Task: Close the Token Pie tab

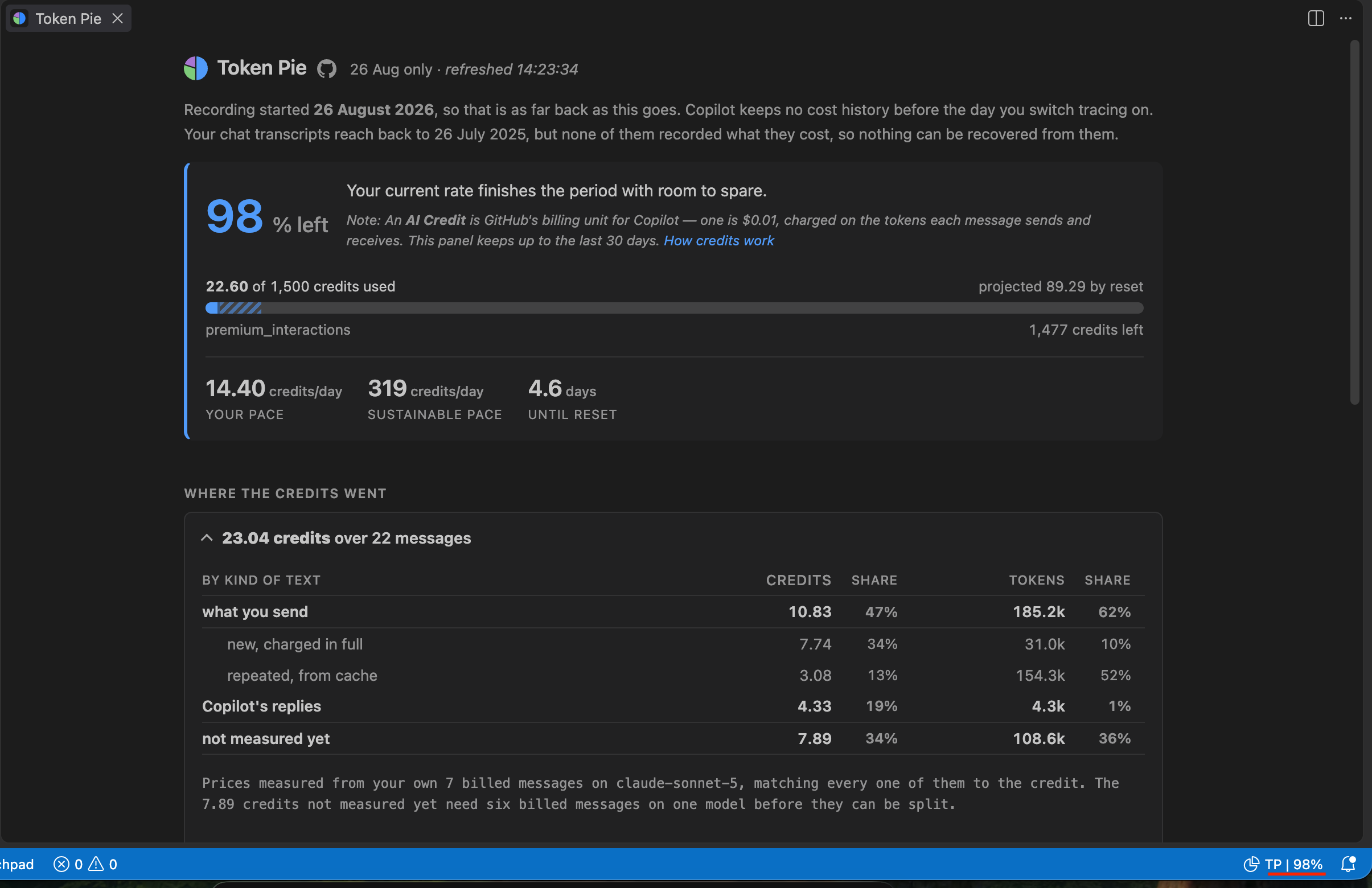Action: pos(118,18)
